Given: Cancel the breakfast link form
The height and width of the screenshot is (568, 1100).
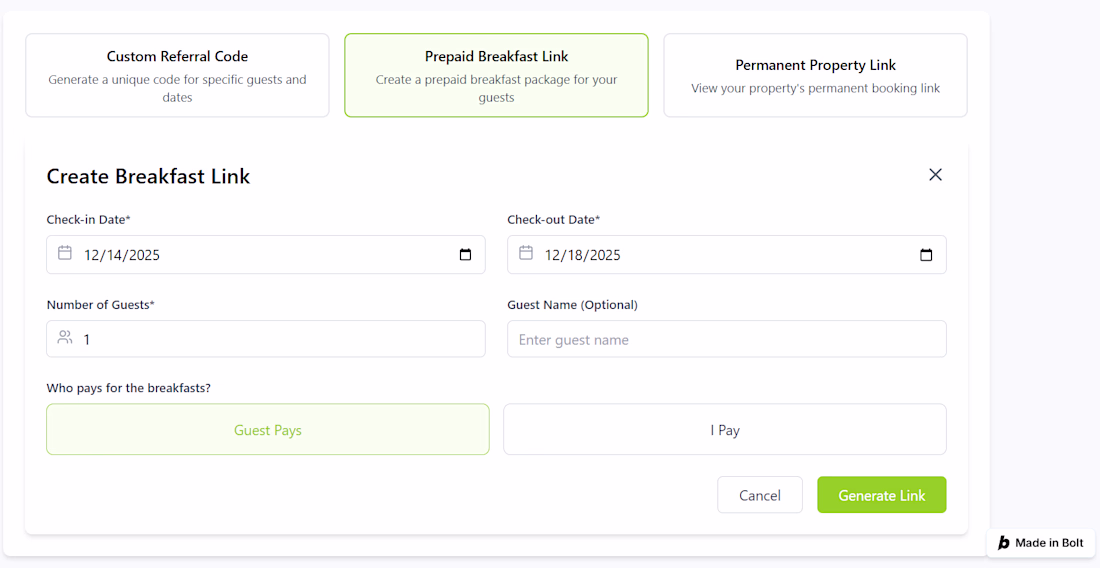Looking at the screenshot, I should (x=759, y=495).
